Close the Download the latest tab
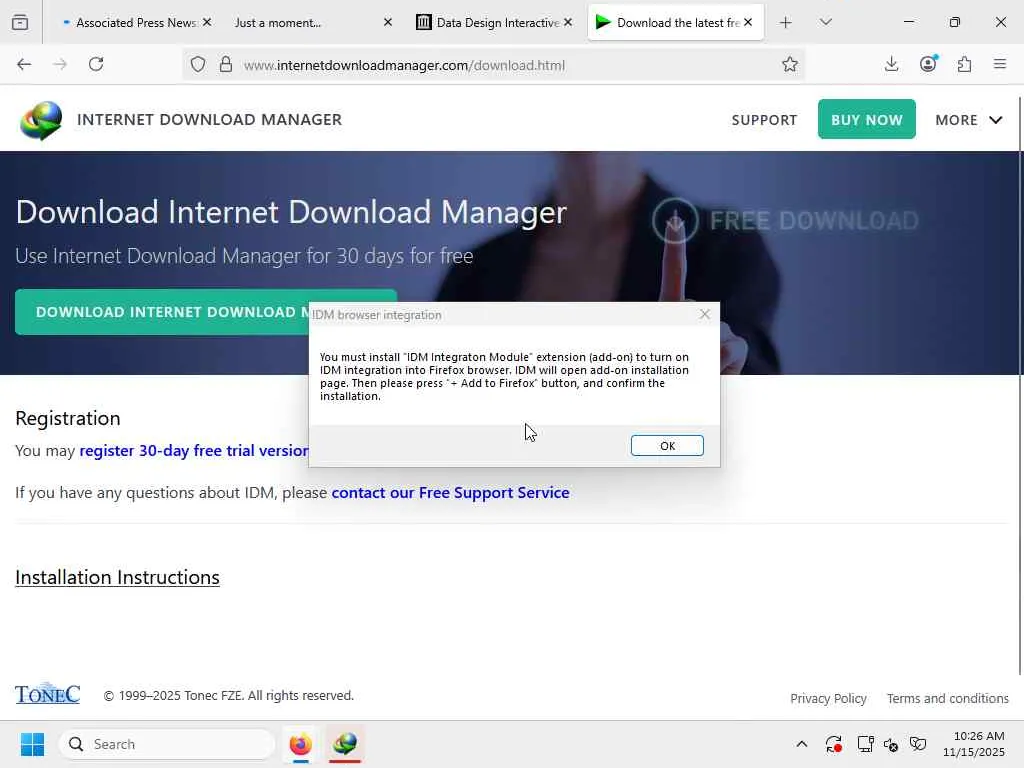The width and height of the screenshot is (1024, 768). pos(748,22)
